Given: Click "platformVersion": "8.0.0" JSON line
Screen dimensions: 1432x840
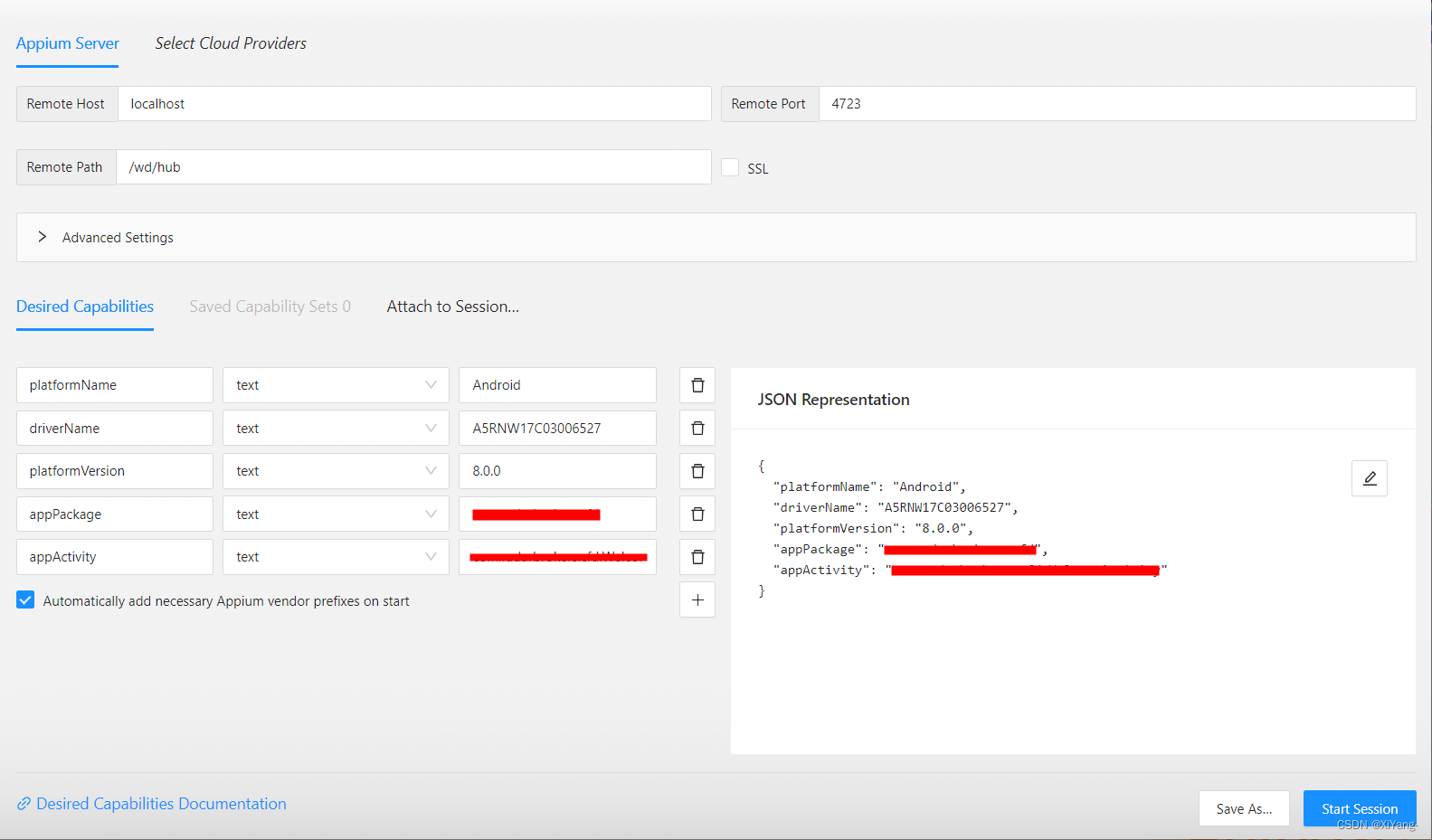Looking at the screenshot, I should click(x=873, y=528).
